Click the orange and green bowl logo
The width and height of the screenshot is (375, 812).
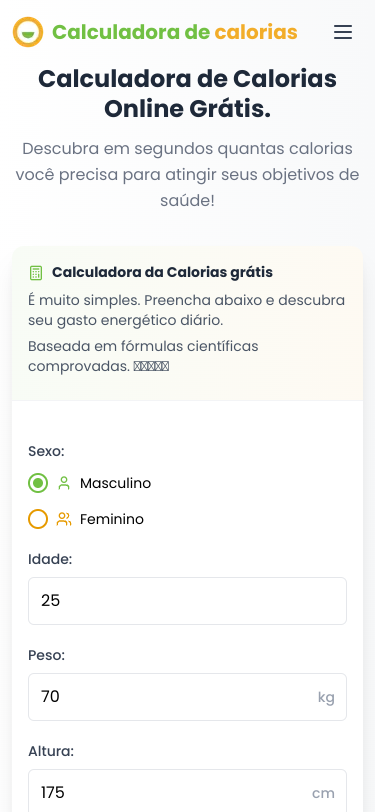coord(28,32)
